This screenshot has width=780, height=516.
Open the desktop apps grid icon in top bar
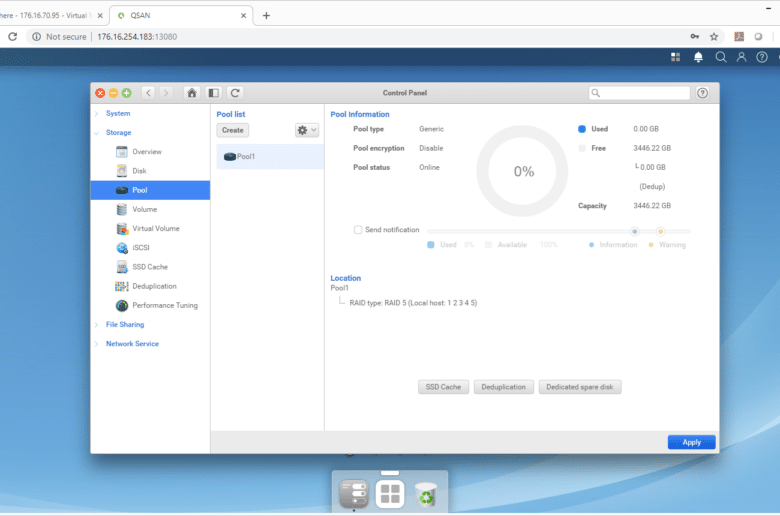click(676, 57)
